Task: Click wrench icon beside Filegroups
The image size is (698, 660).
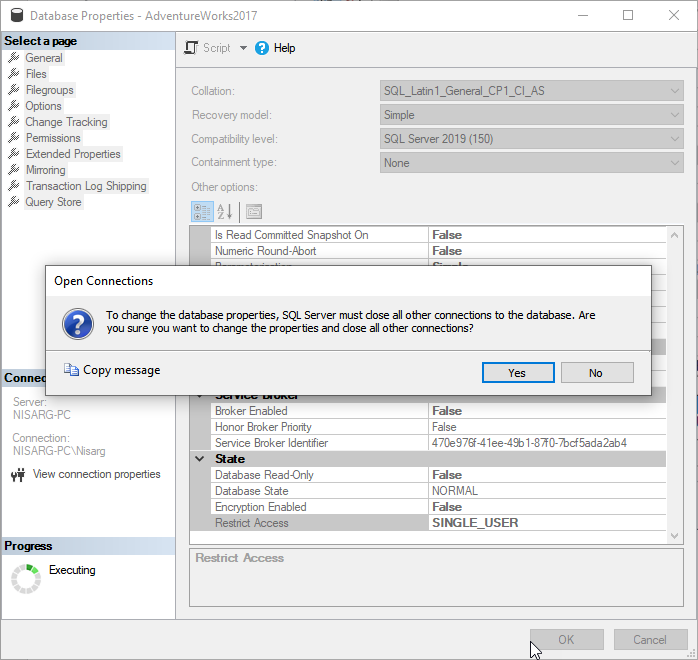Action: point(14,89)
